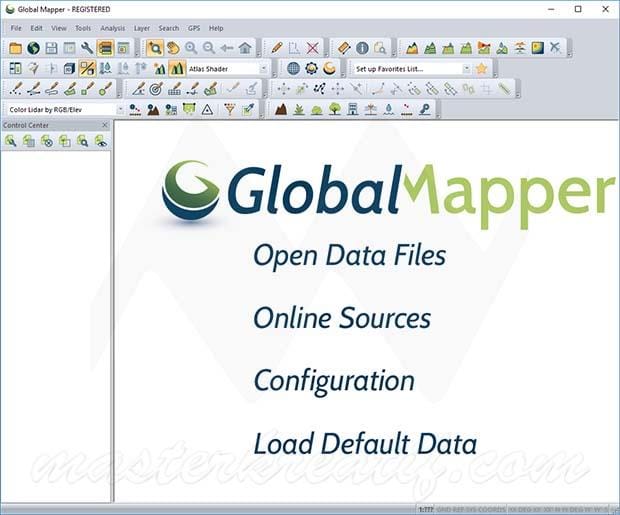Click the Save floppy disk toolbar icon
Screen dimensions: 620x515
pos(51,48)
